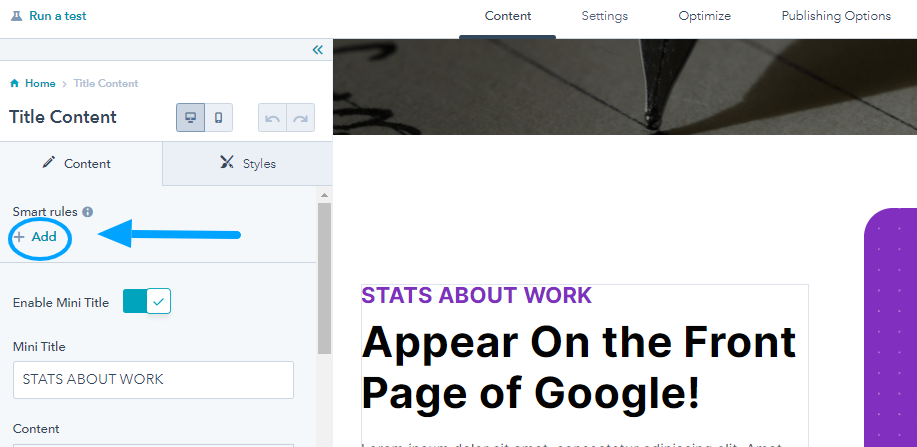The height and width of the screenshot is (447, 917).
Task: Click the Title Content breadcrumb
Action: [x=106, y=83]
